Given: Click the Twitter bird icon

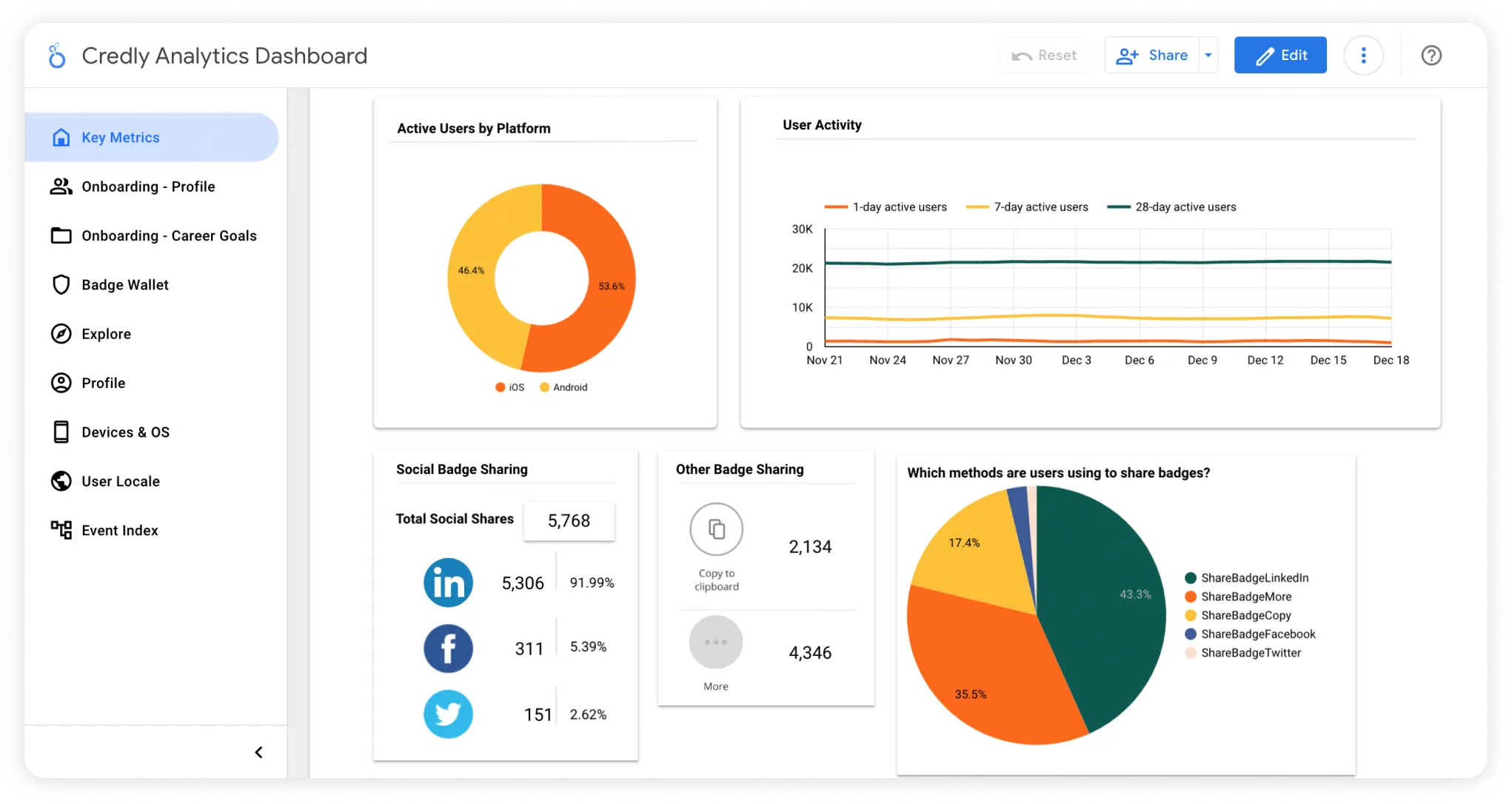Looking at the screenshot, I should click(x=448, y=714).
